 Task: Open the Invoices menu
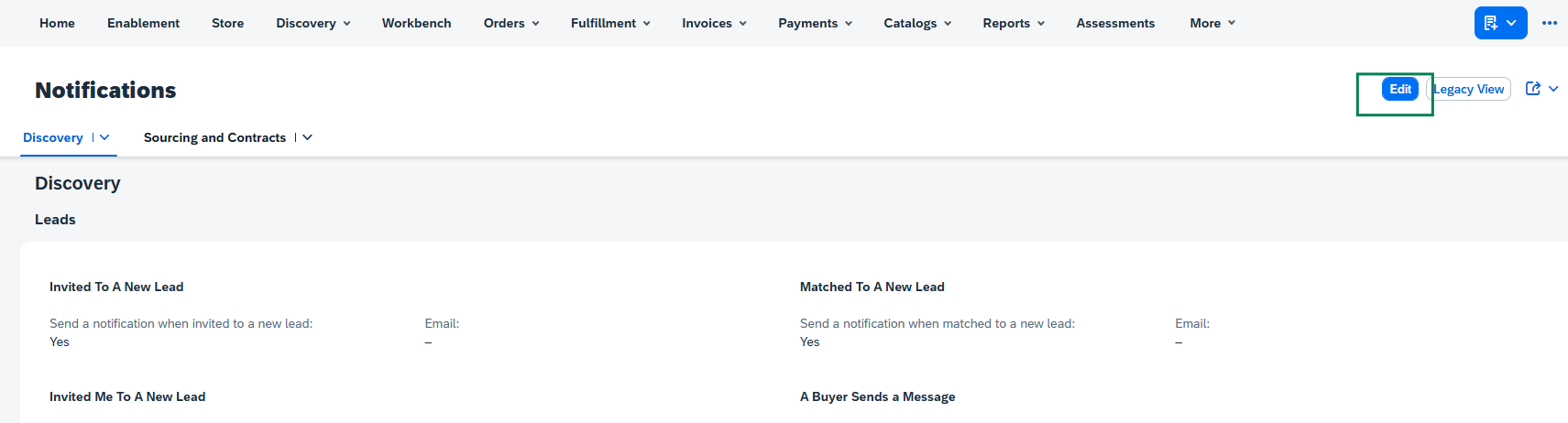(x=714, y=23)
